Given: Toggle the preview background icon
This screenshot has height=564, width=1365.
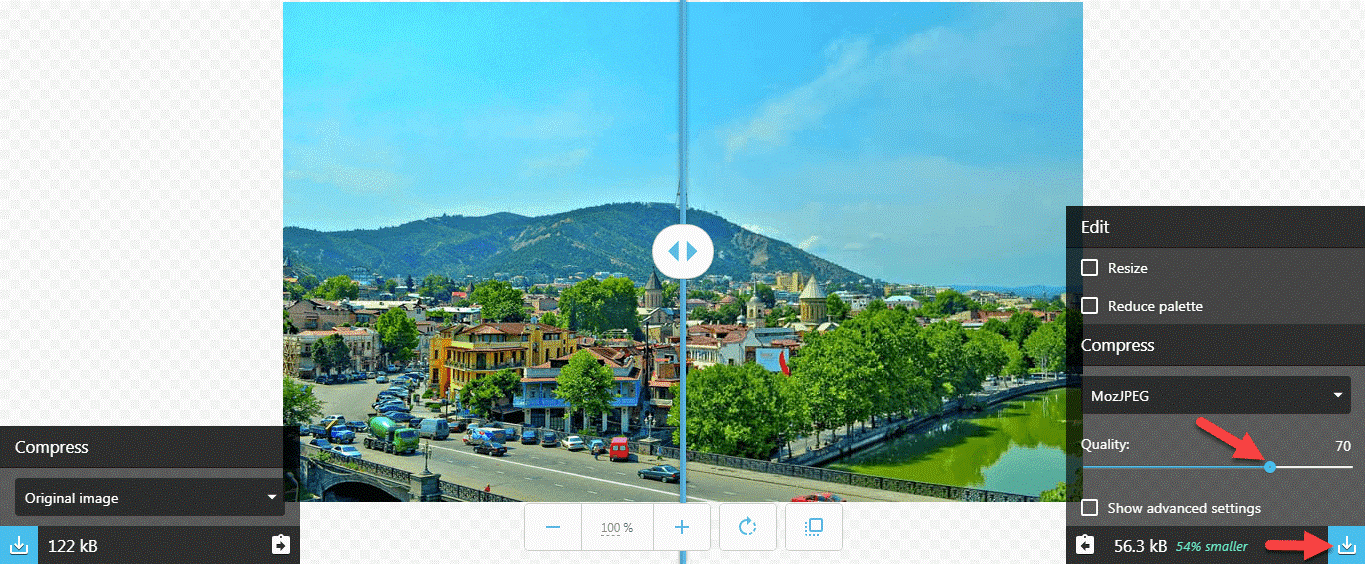Looking at the screenshot, I should coord(814,527).
